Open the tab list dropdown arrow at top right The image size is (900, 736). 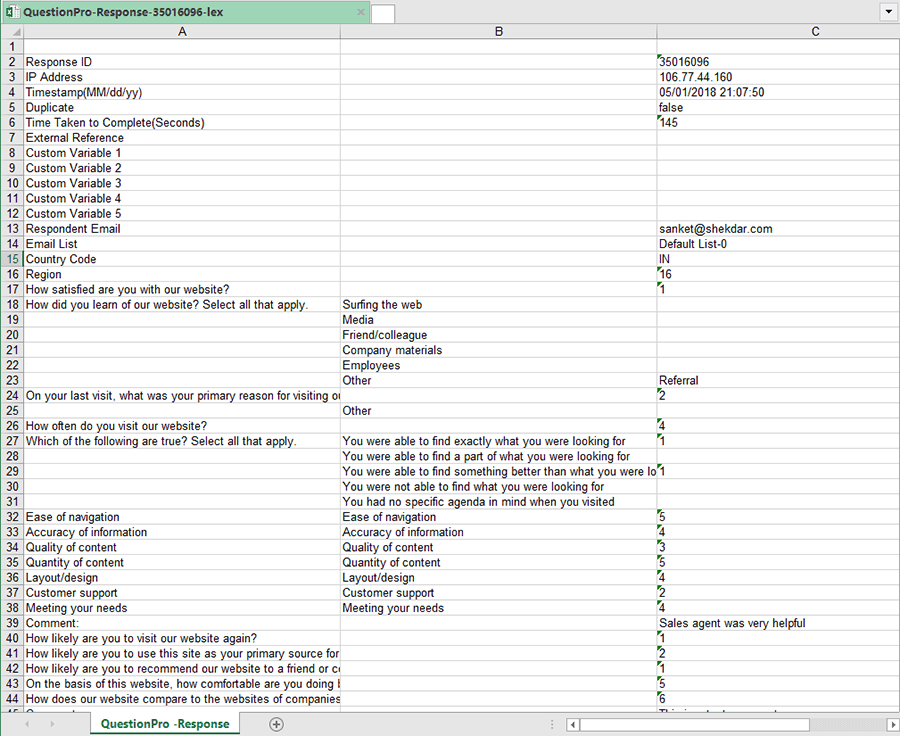tap(889, 11)
